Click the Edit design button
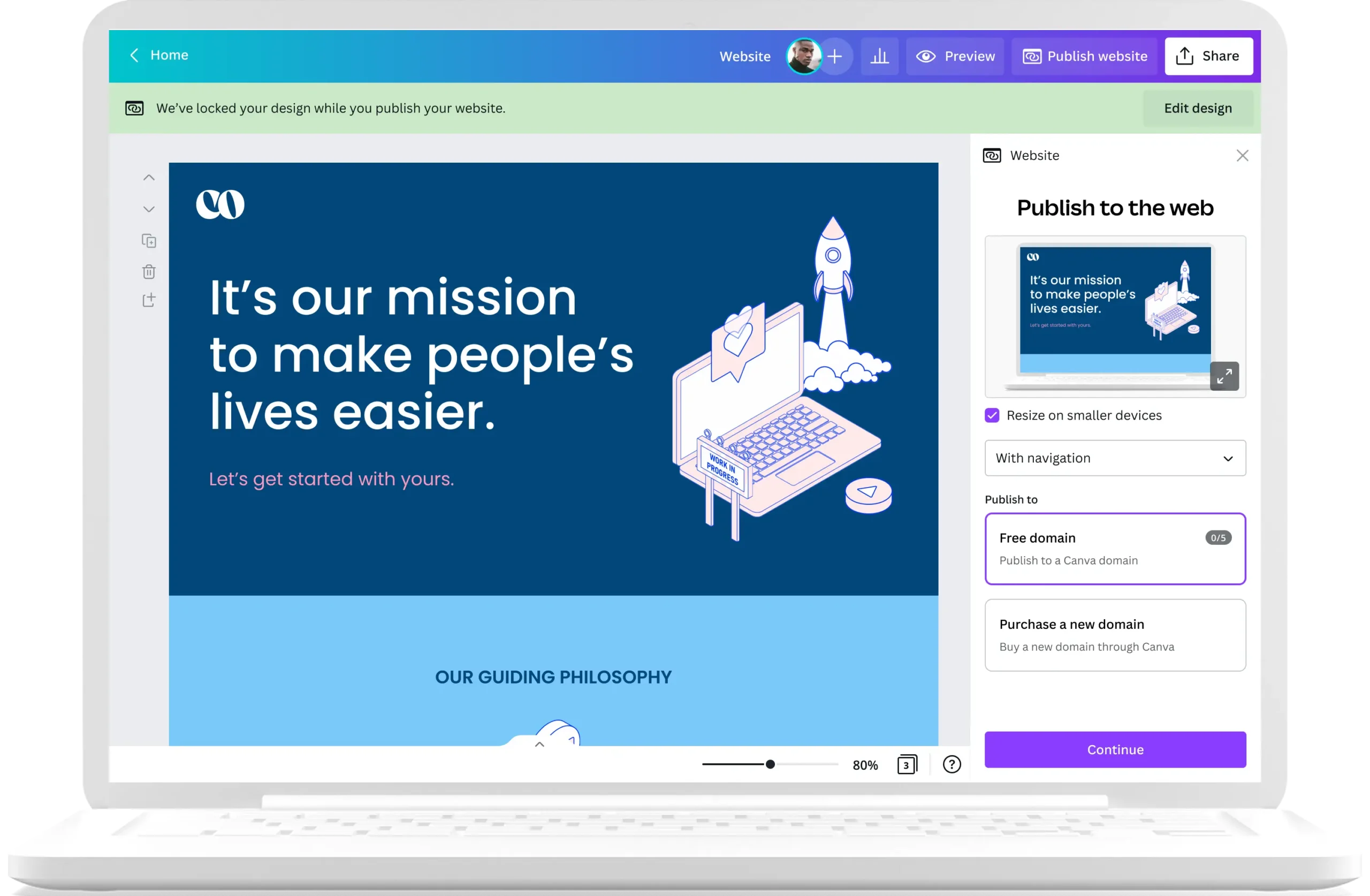The image size is (1370, 896). pyautogui.click(x=1198, y=108)
